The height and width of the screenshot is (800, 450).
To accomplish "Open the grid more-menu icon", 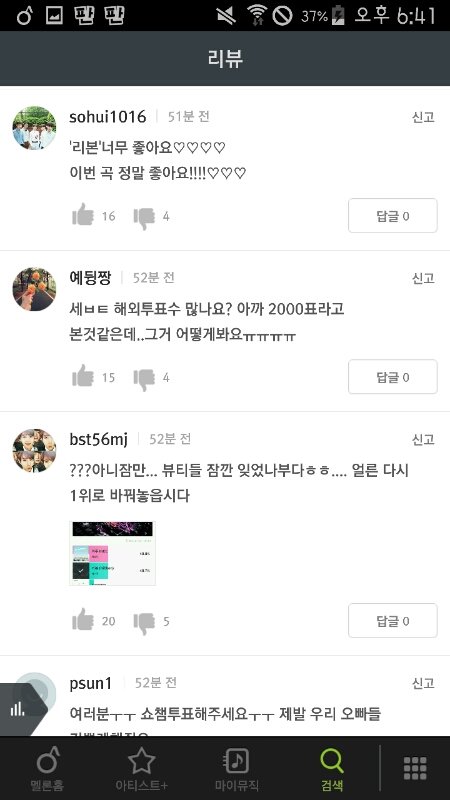I will click(x=415, y=768).
